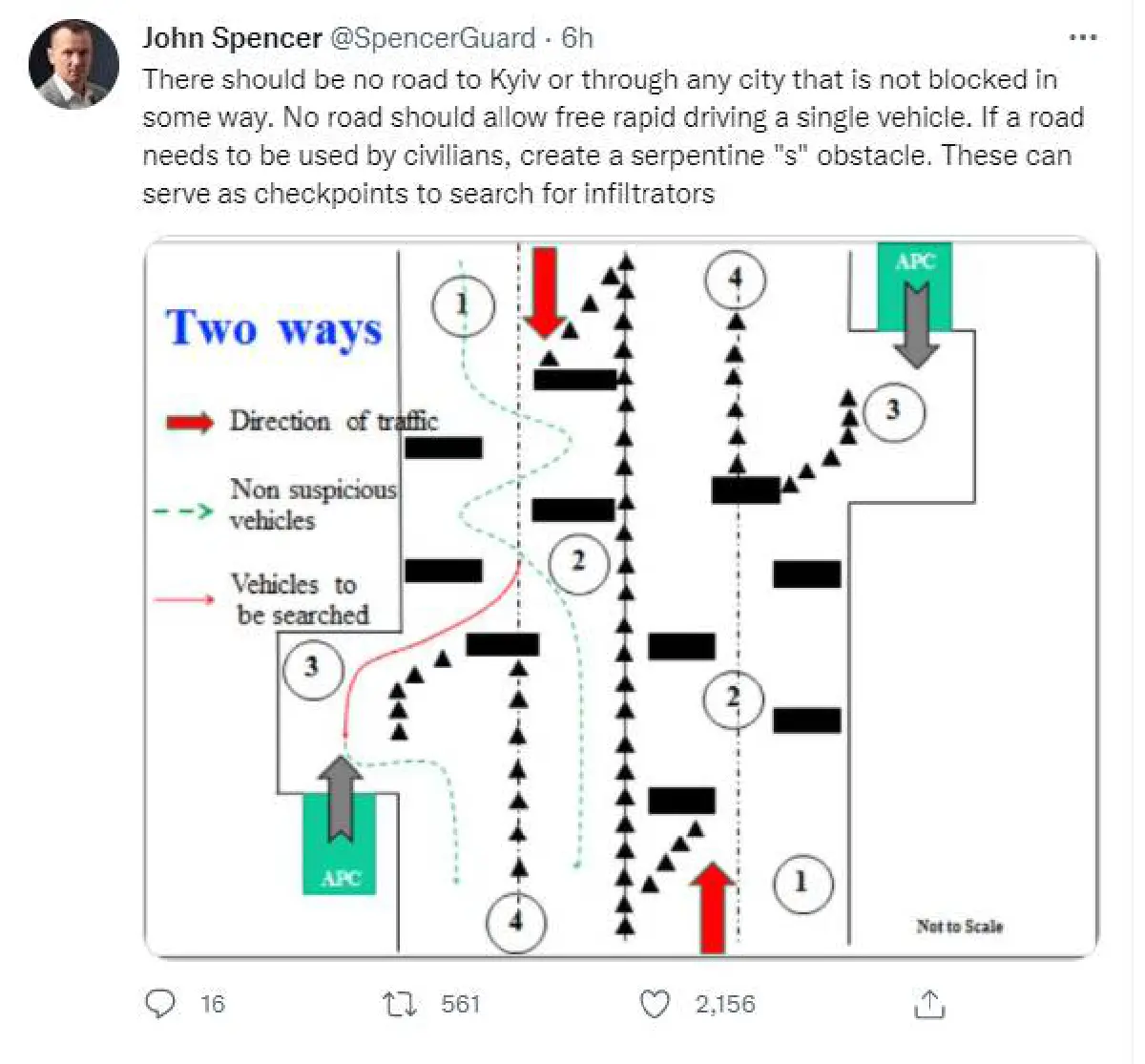Click the blue "Two ways" heading in diagram
Image resolution: width=1145 pixels, height=1064 pixels.
(274, 328)
